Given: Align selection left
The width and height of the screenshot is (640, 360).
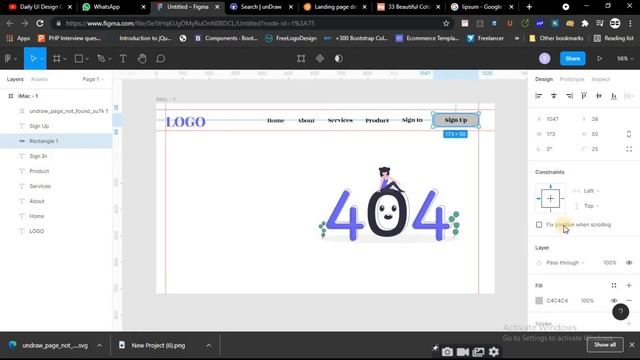Looking at the screenshot, I should [x=539, y=96].
